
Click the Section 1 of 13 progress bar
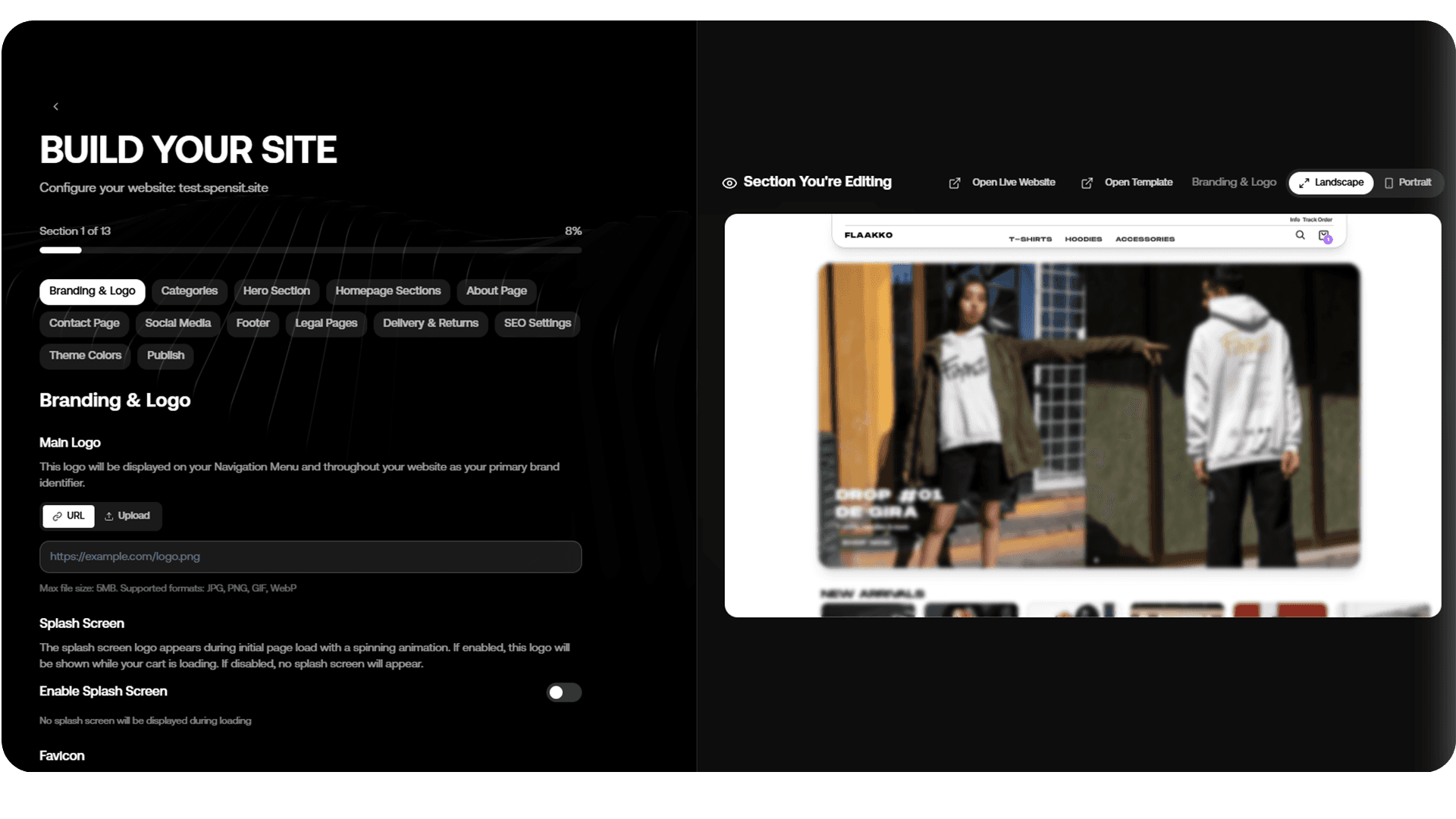[x=311, y=250]
